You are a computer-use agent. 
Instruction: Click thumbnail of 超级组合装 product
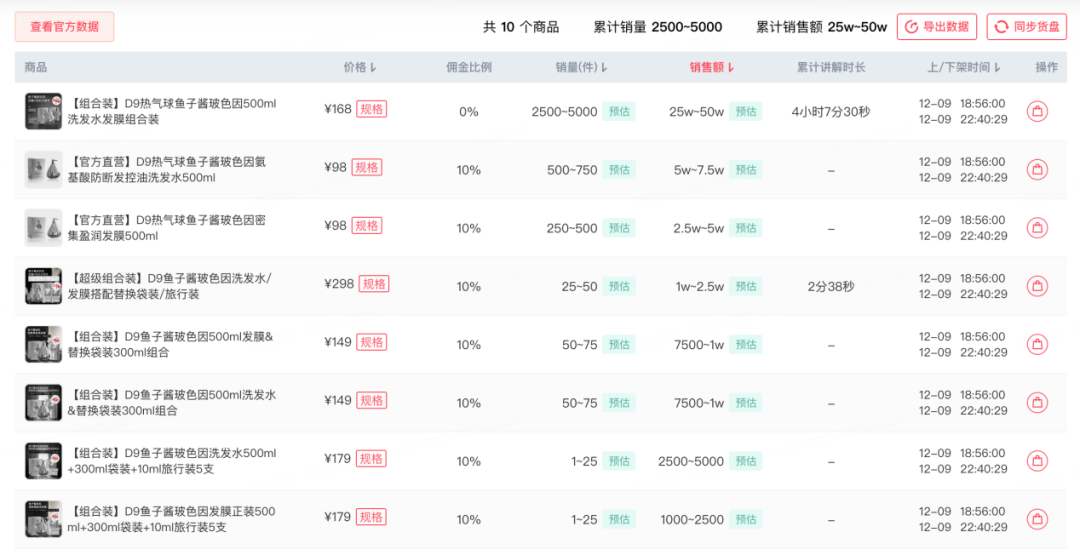[x=43, y=286]
